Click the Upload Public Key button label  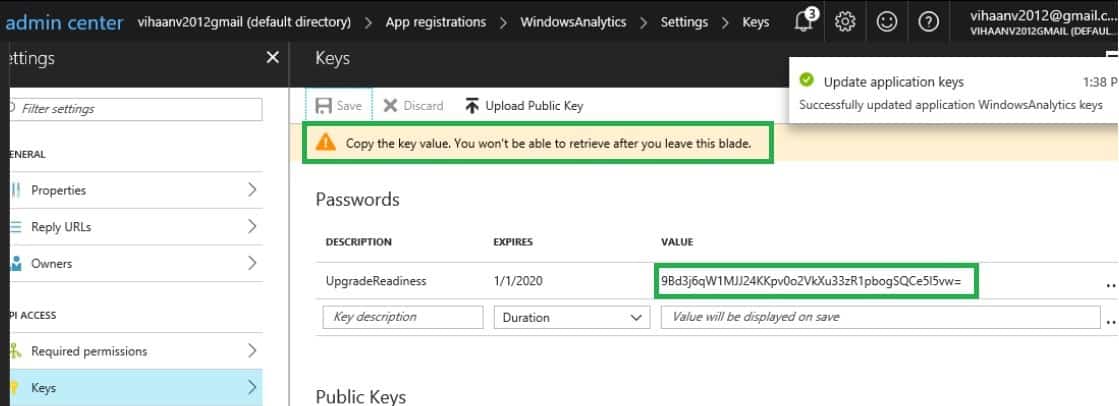pyautogui.click(x=535, y=106)
